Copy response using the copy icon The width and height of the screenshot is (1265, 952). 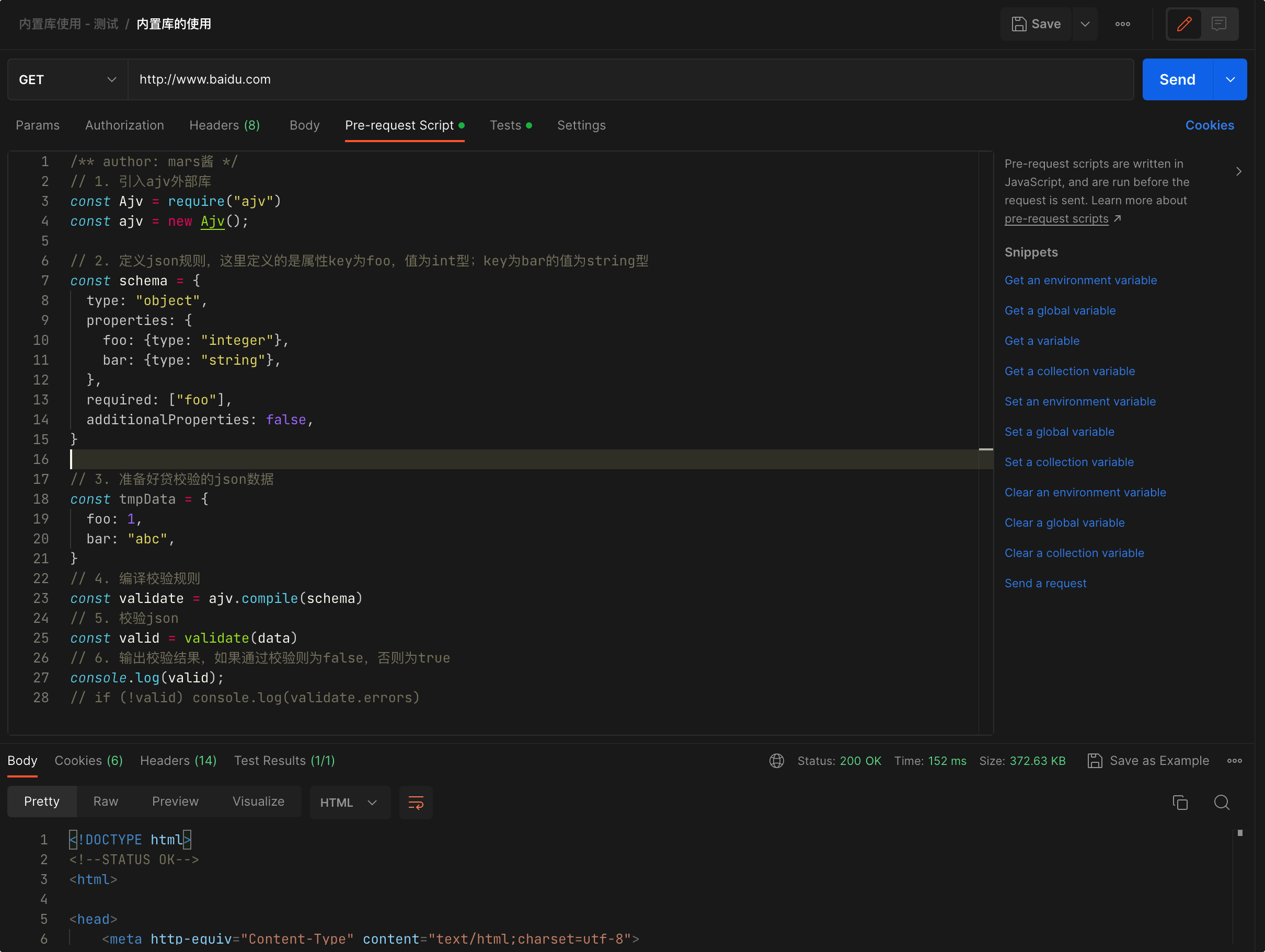(x=1180, y=802)
